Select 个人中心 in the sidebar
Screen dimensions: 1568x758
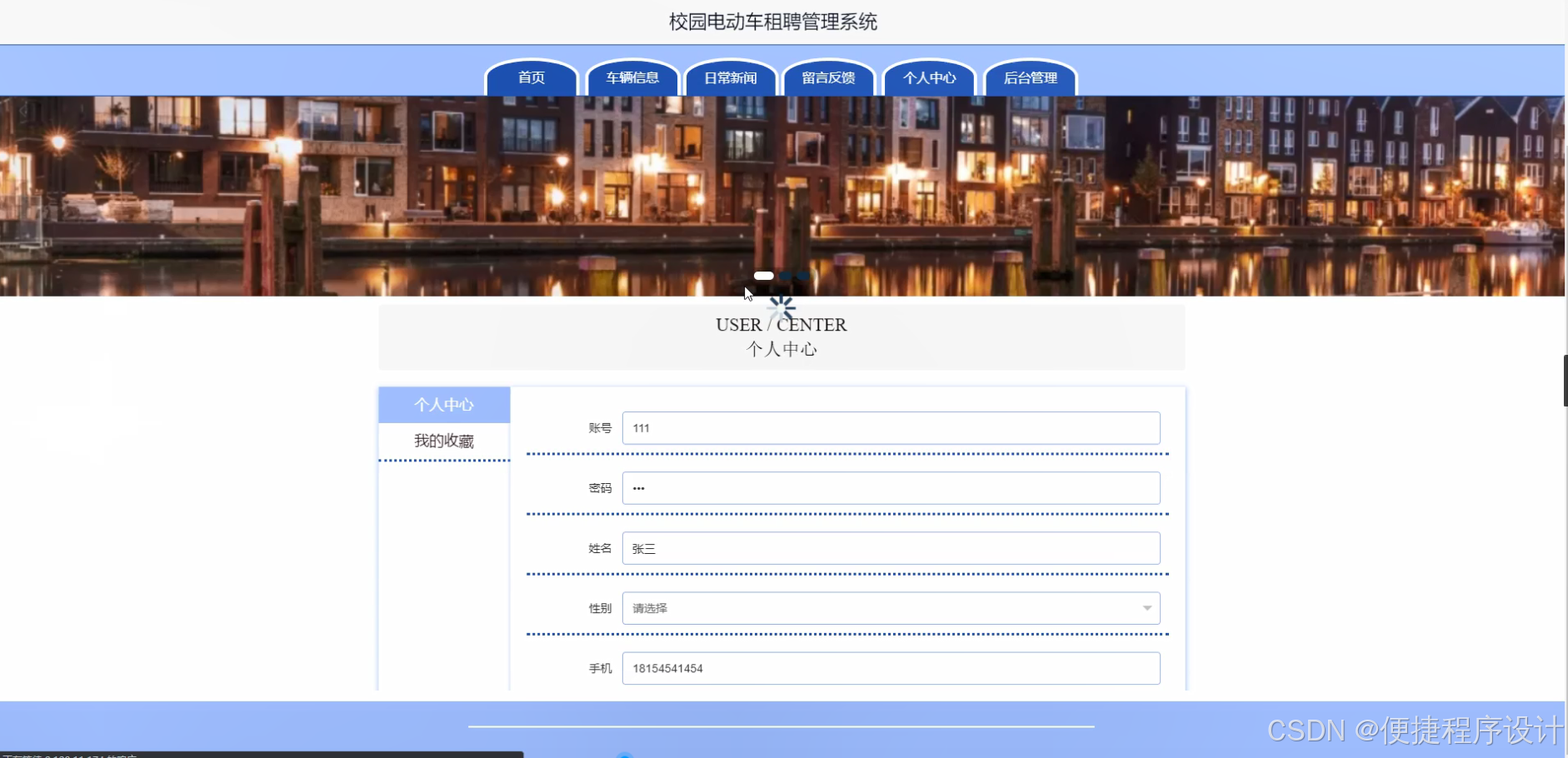(x=444, y=405)
